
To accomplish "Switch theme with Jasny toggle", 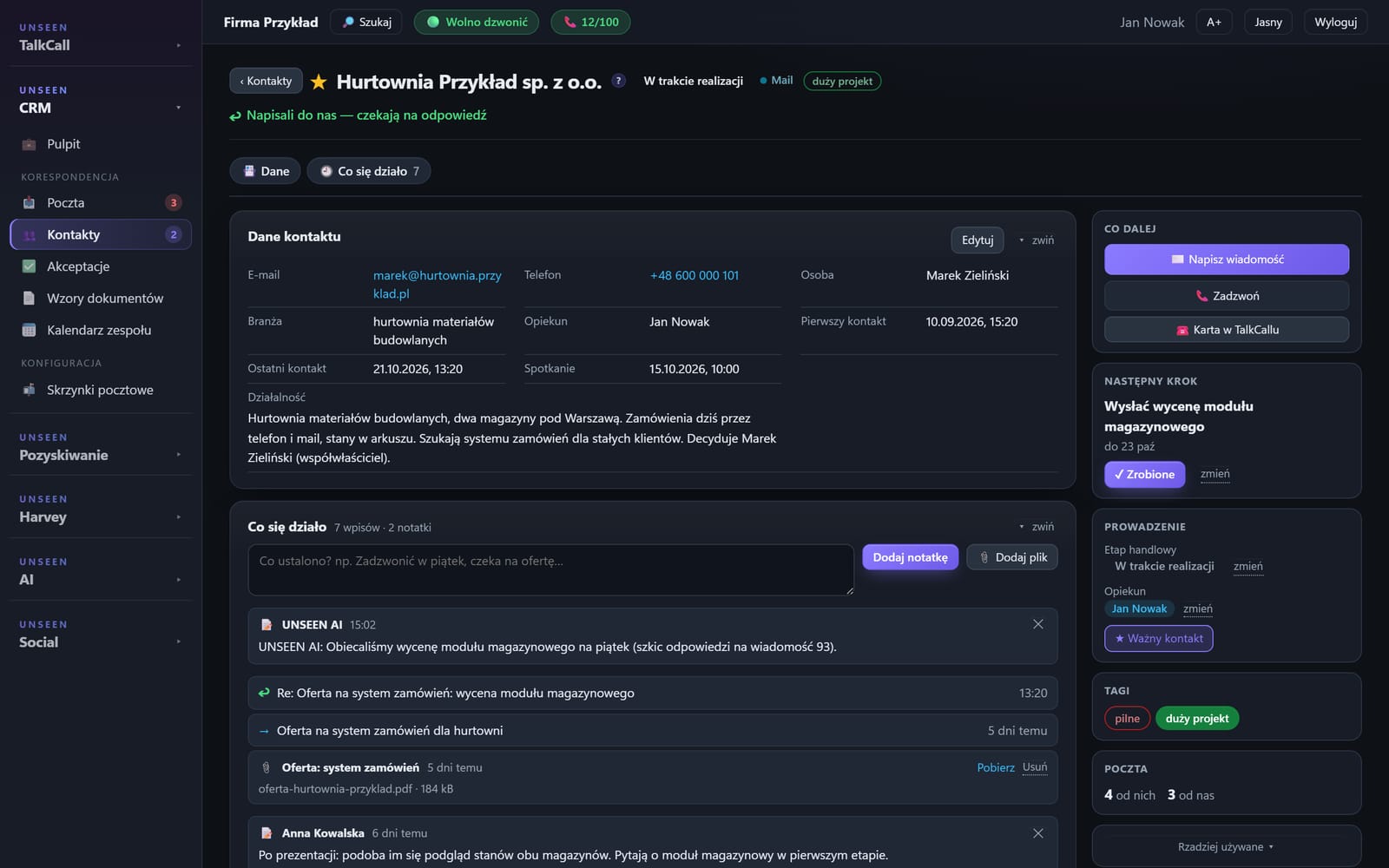I will [x=1267, y=22].
